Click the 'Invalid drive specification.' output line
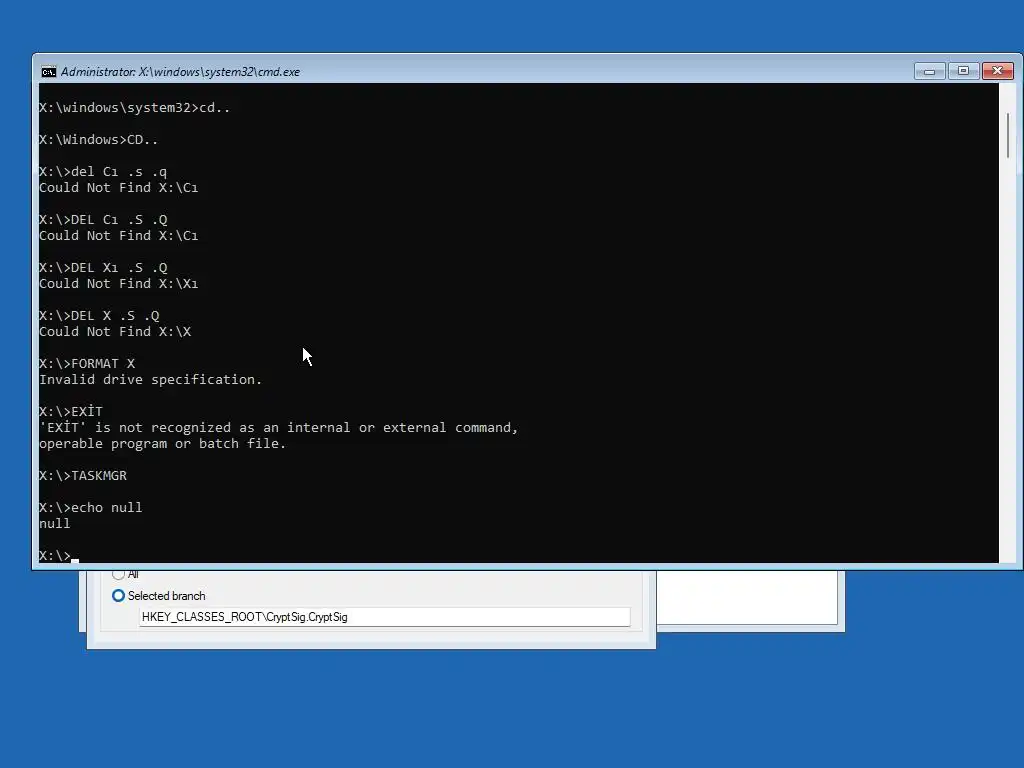Image resolution: width=1024 pixels, height=768 pixels. pyautogui.click(x=150, y=379)
